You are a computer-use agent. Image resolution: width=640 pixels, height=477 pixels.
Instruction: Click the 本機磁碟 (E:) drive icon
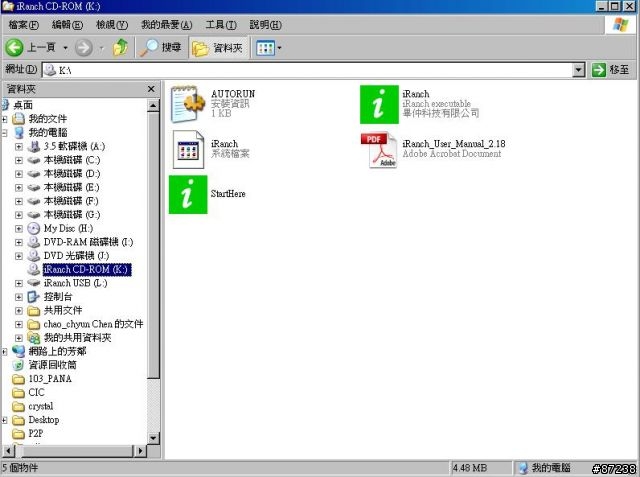[x=33, y=188]
